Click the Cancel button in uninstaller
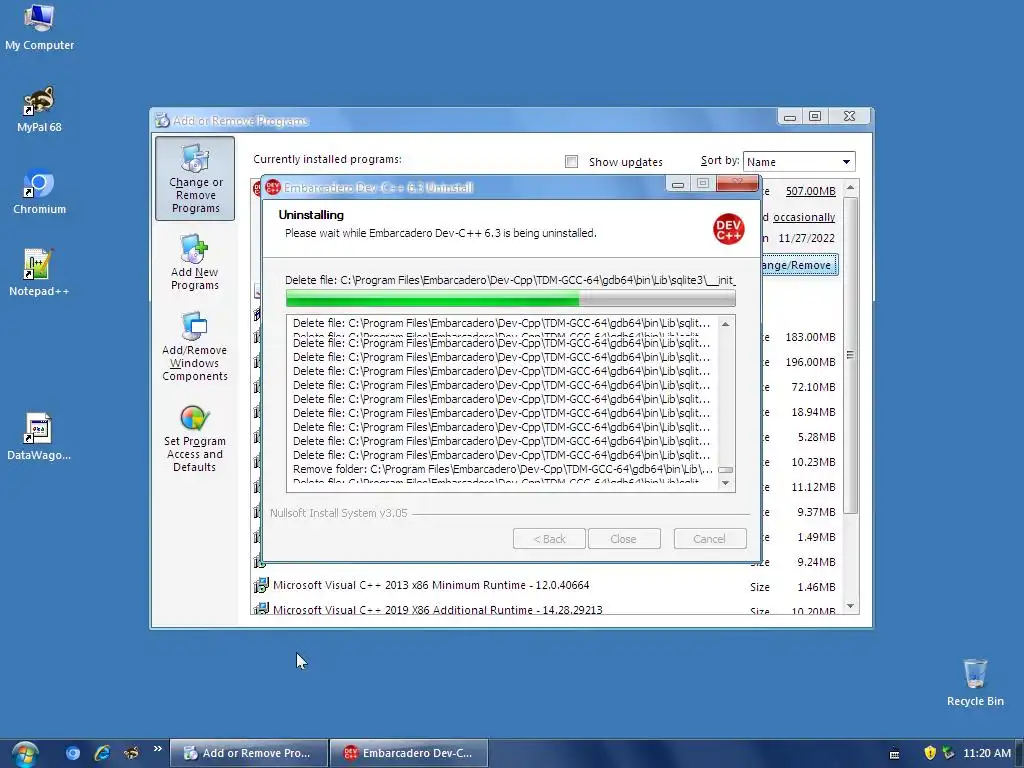 709,539
